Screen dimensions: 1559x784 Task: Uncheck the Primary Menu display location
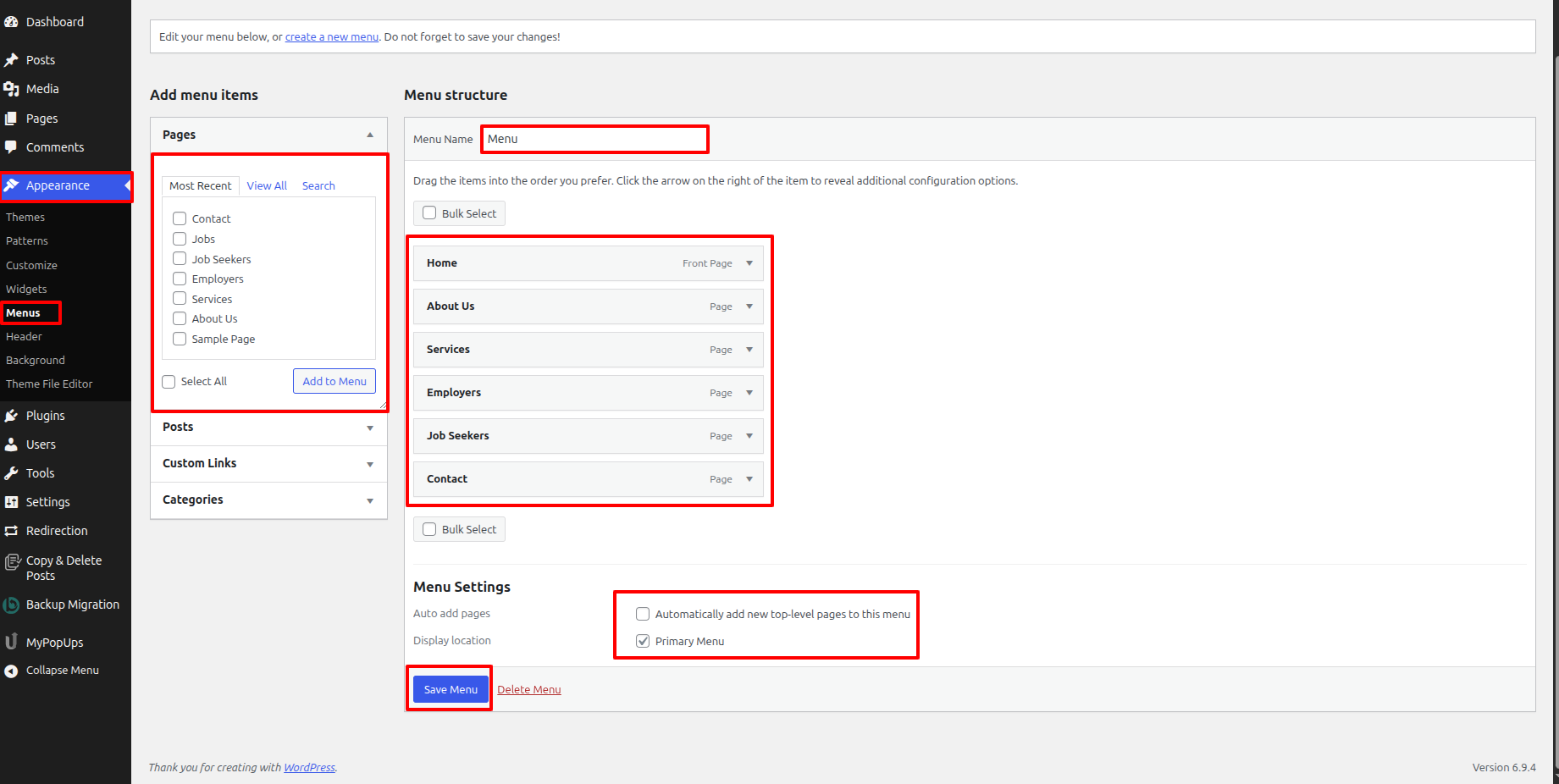coord(643,641)
